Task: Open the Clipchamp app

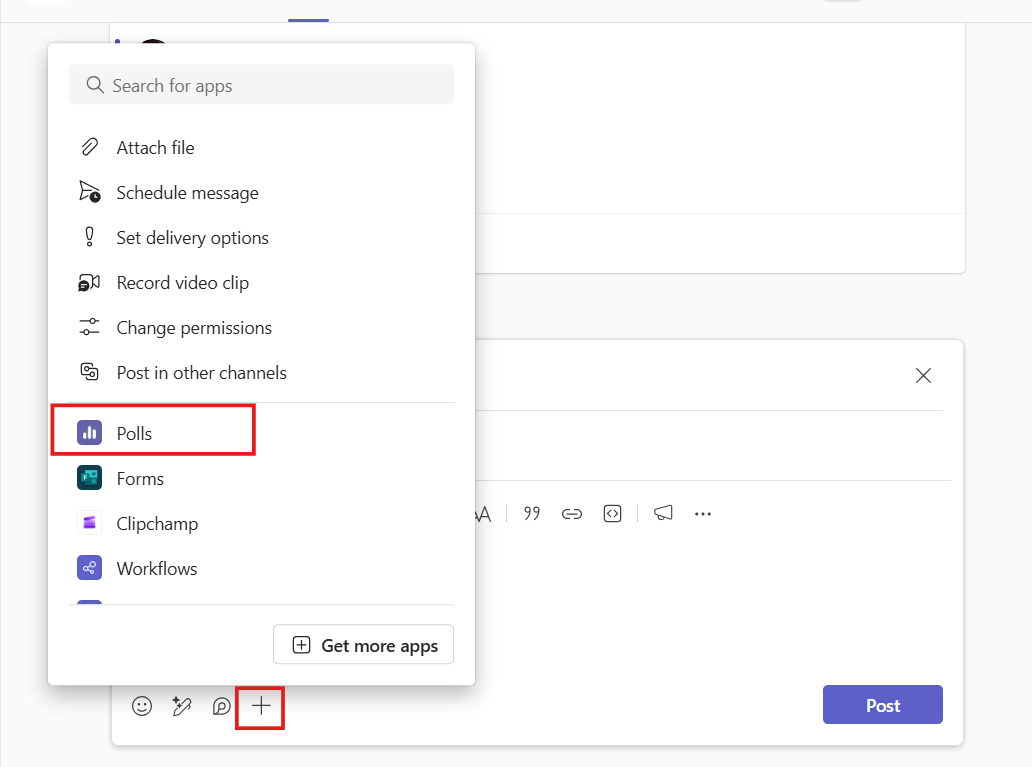Action: (x=157, y=524)
